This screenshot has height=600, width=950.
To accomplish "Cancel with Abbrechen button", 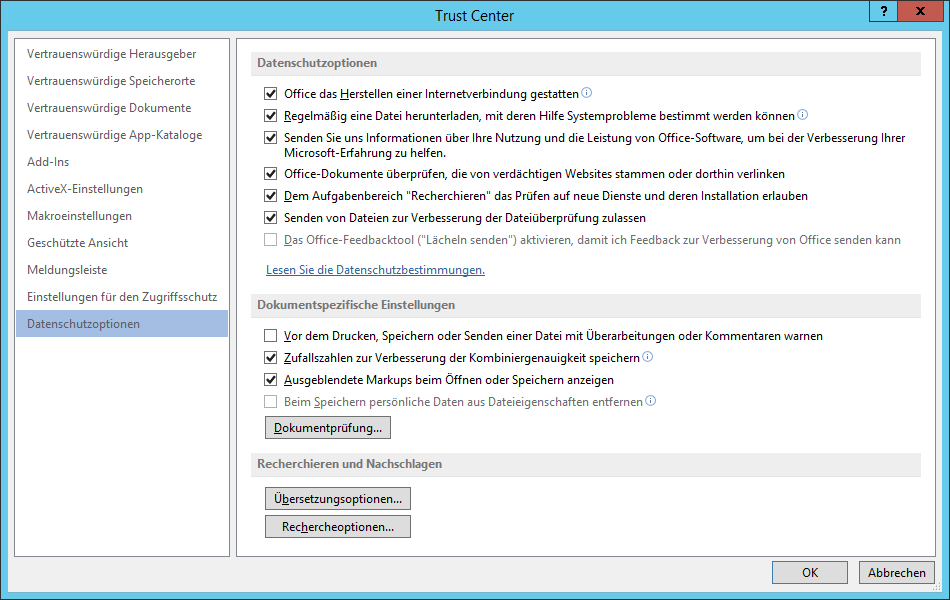I will [897, 572].
